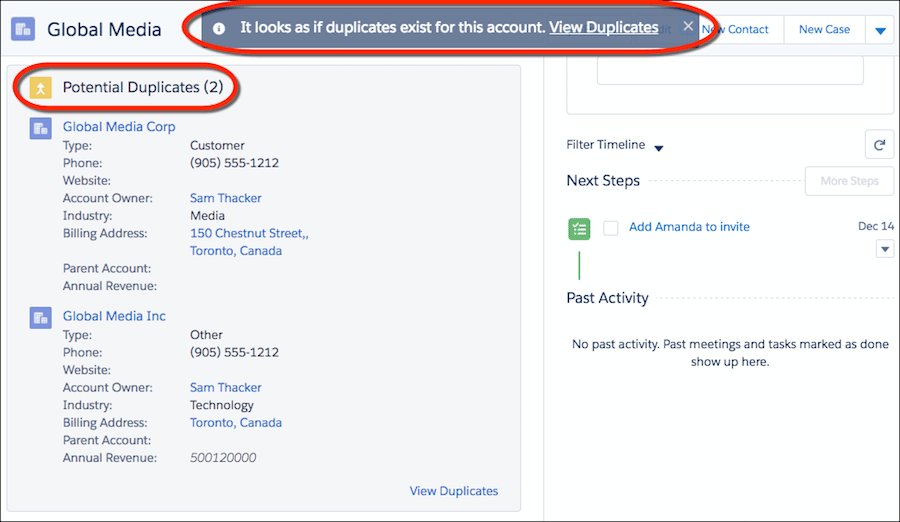
Task: Click the Global Media Inc account icon
Action: [41, 318]
